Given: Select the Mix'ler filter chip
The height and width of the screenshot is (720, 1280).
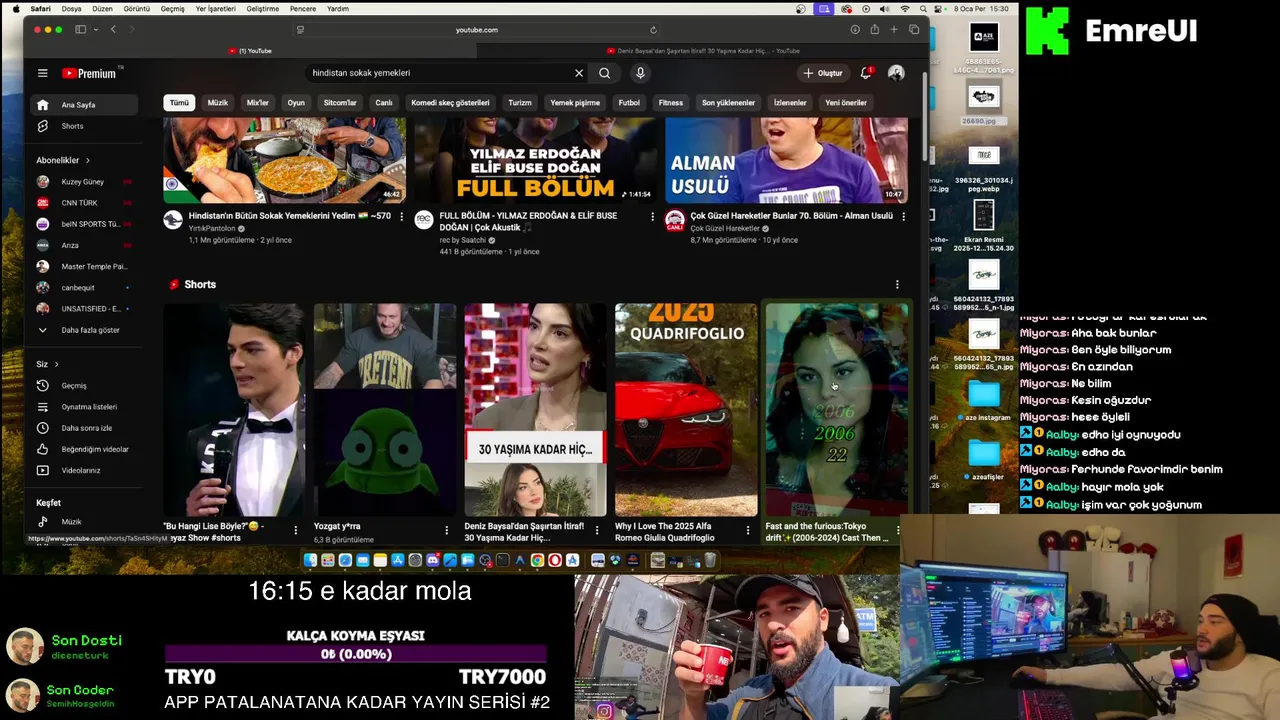Looking at the screenshot, I should click(x=257, y=103).
